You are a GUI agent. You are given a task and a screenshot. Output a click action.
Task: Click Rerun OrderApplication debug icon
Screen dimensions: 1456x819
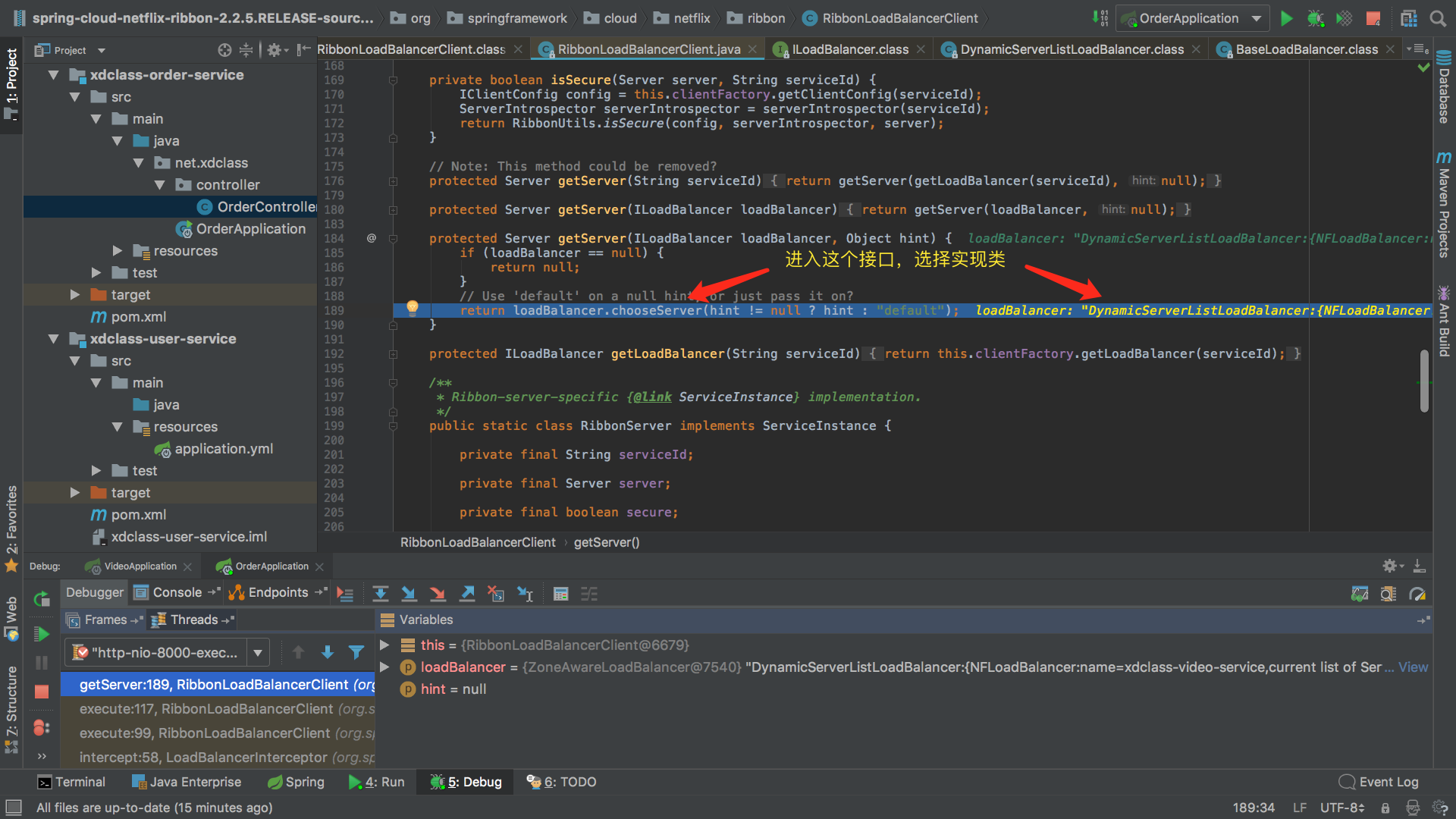42,599
